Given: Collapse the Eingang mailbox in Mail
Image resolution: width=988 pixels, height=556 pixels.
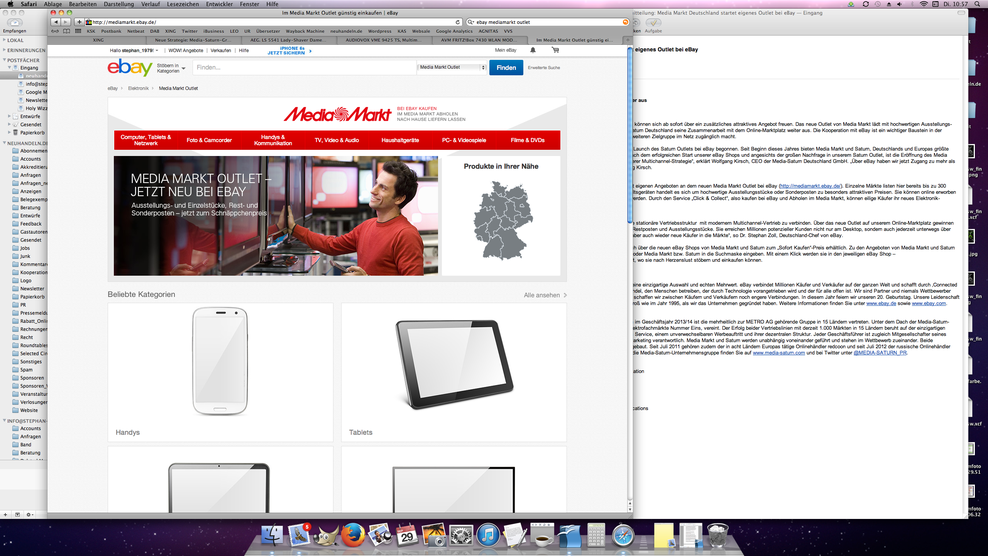Looking at the screenshot, I should [9, 67].
